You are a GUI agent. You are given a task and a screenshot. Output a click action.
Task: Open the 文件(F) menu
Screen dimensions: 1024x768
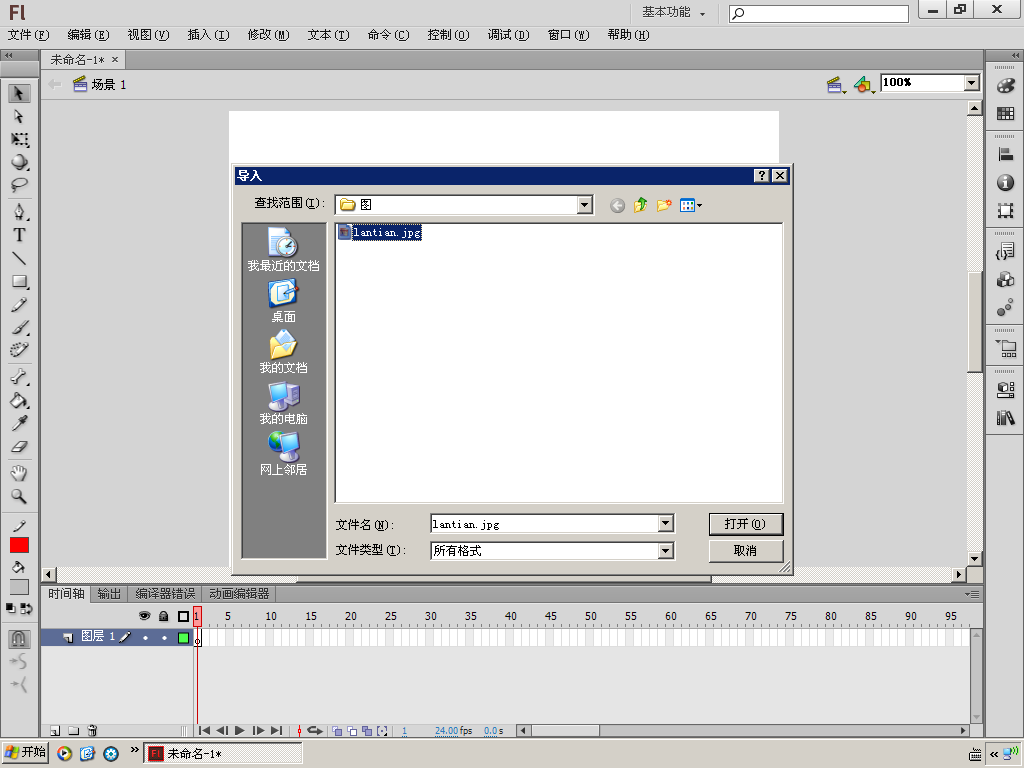tap(29, 35)
